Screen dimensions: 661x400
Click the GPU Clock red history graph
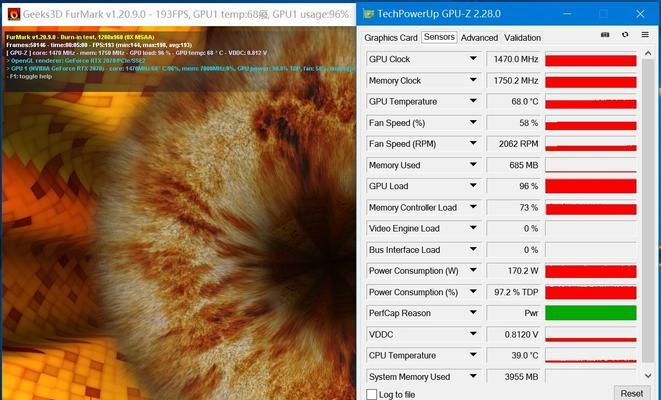591,59
